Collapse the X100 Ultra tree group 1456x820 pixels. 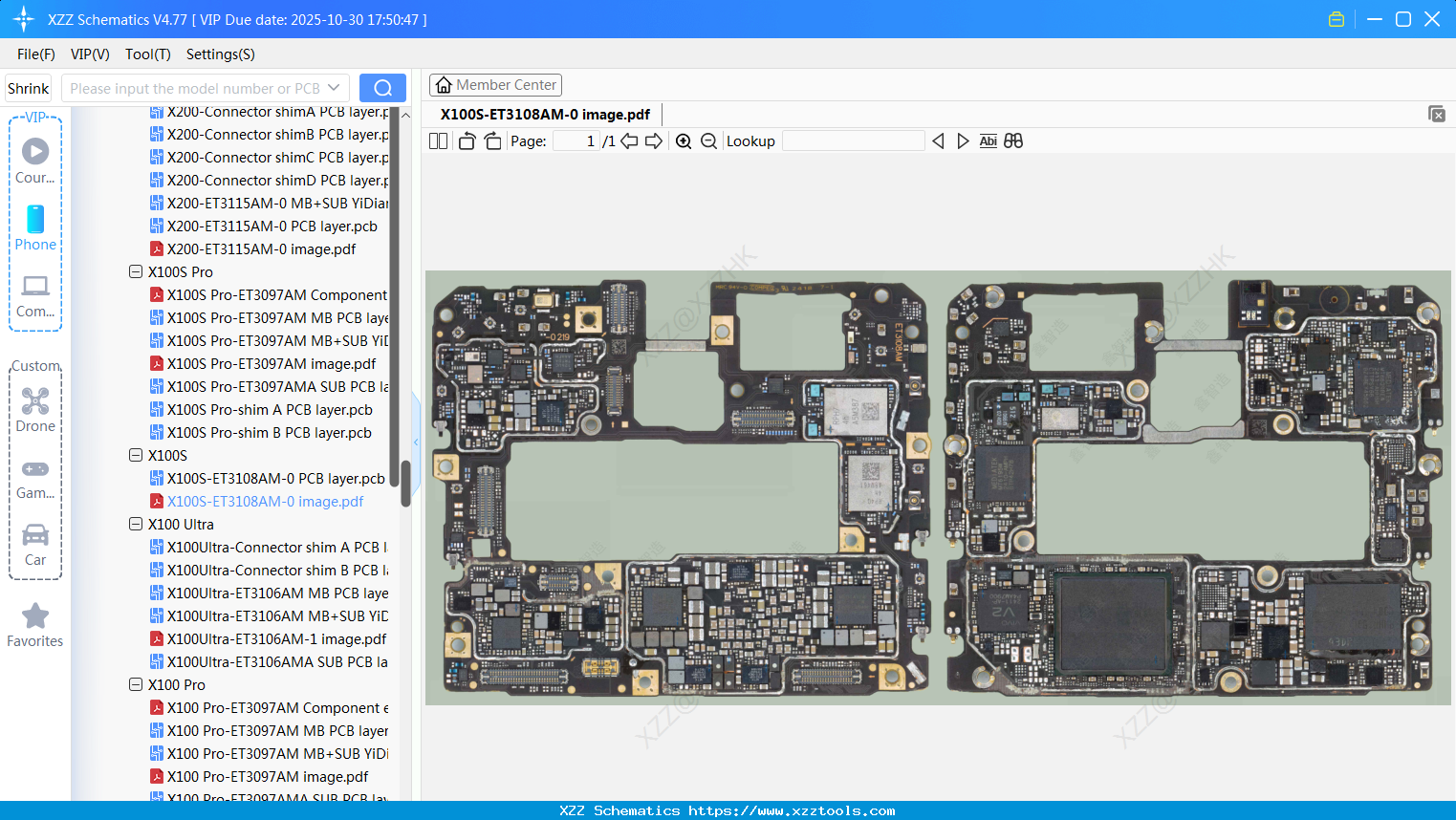point(136,524)
